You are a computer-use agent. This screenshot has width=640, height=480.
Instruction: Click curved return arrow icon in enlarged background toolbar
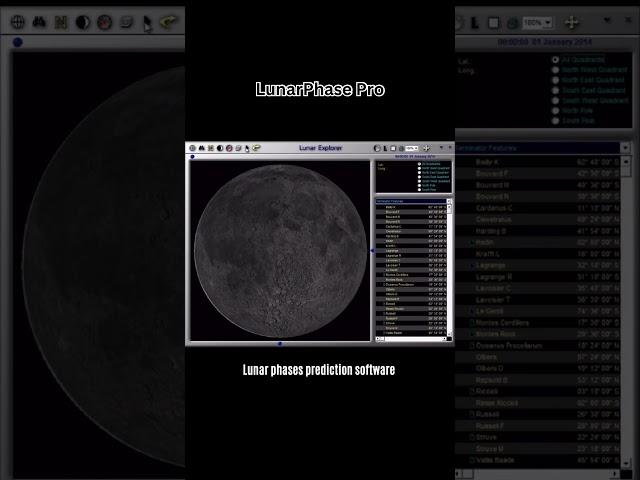click(168, 22)
